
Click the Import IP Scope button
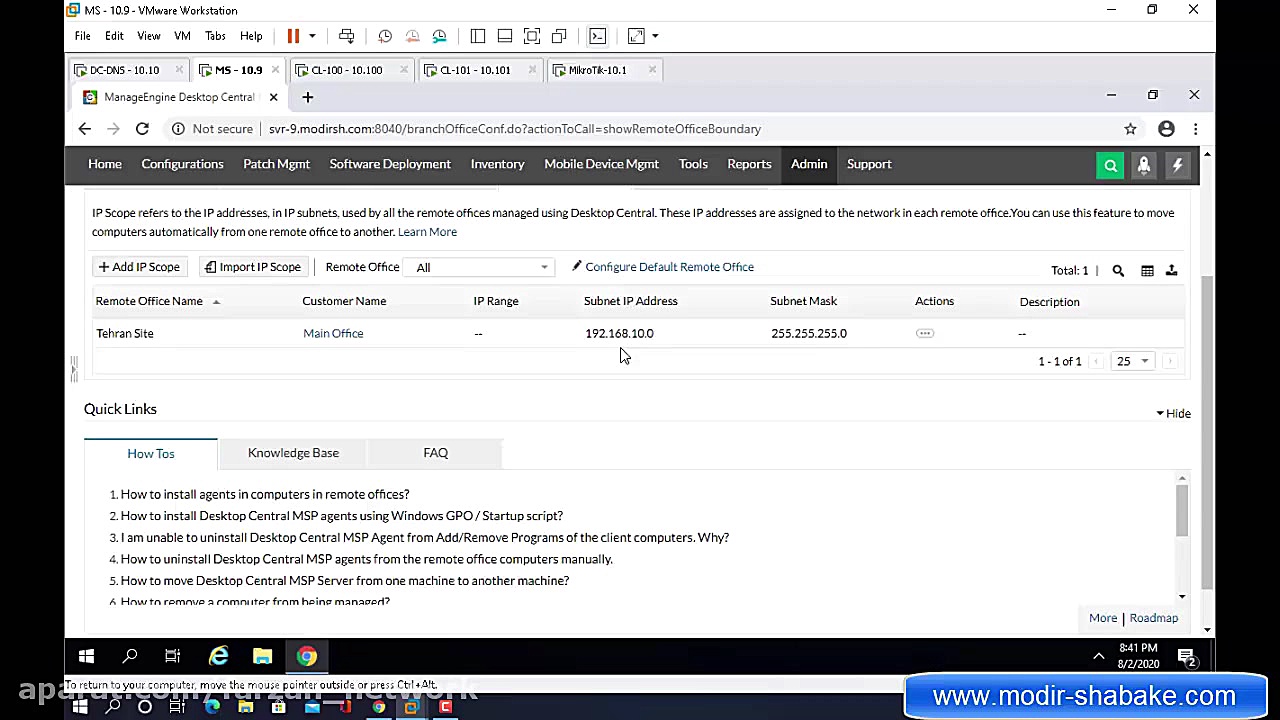252,267
